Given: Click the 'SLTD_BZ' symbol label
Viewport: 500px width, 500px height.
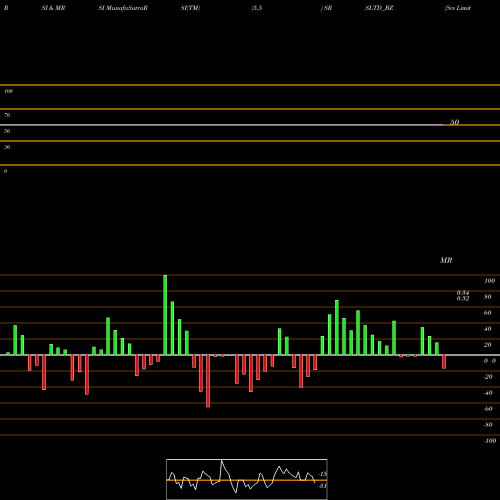Looking at the screenshot, I should tap(379, 8).
